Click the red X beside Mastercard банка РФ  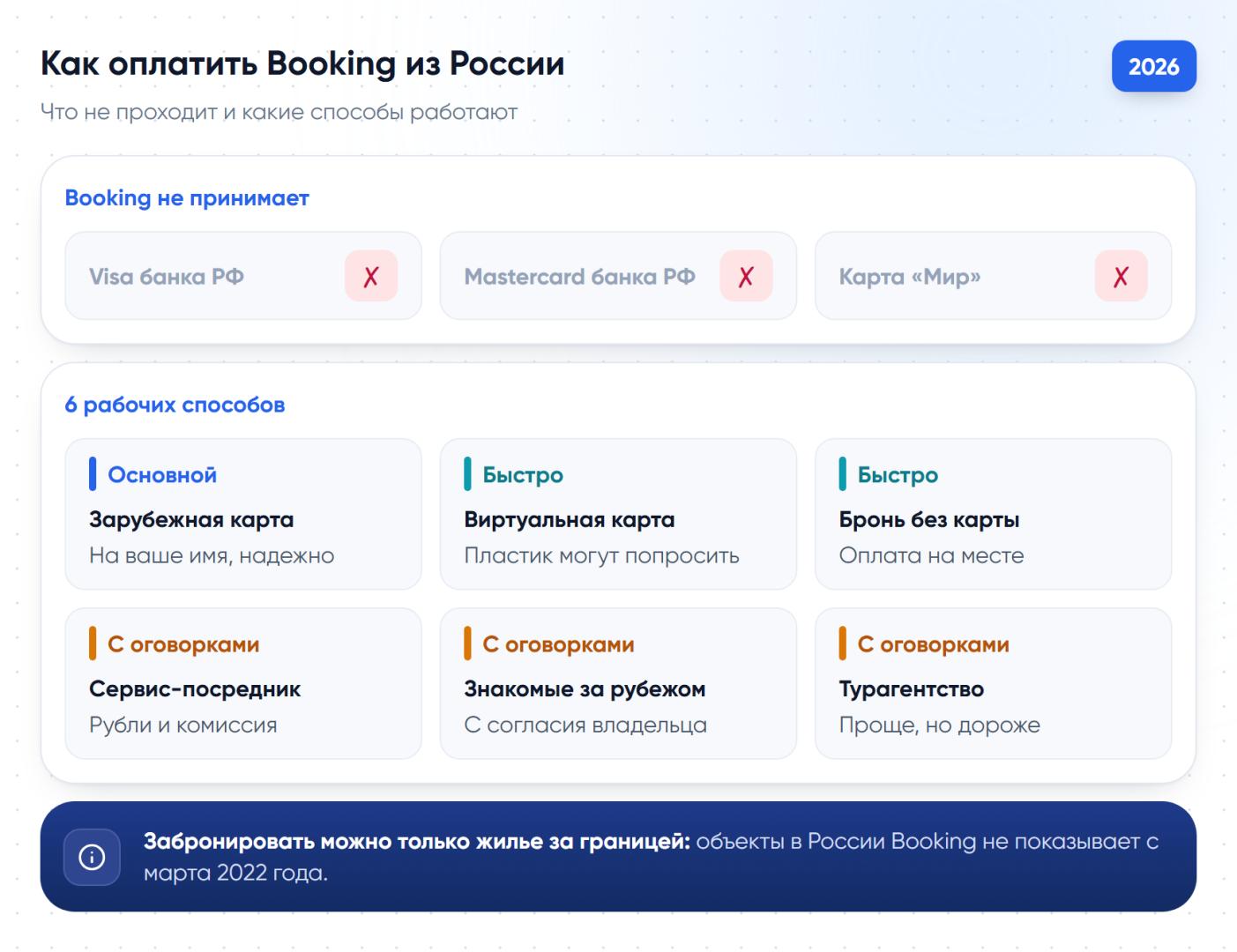coord(746,276)
